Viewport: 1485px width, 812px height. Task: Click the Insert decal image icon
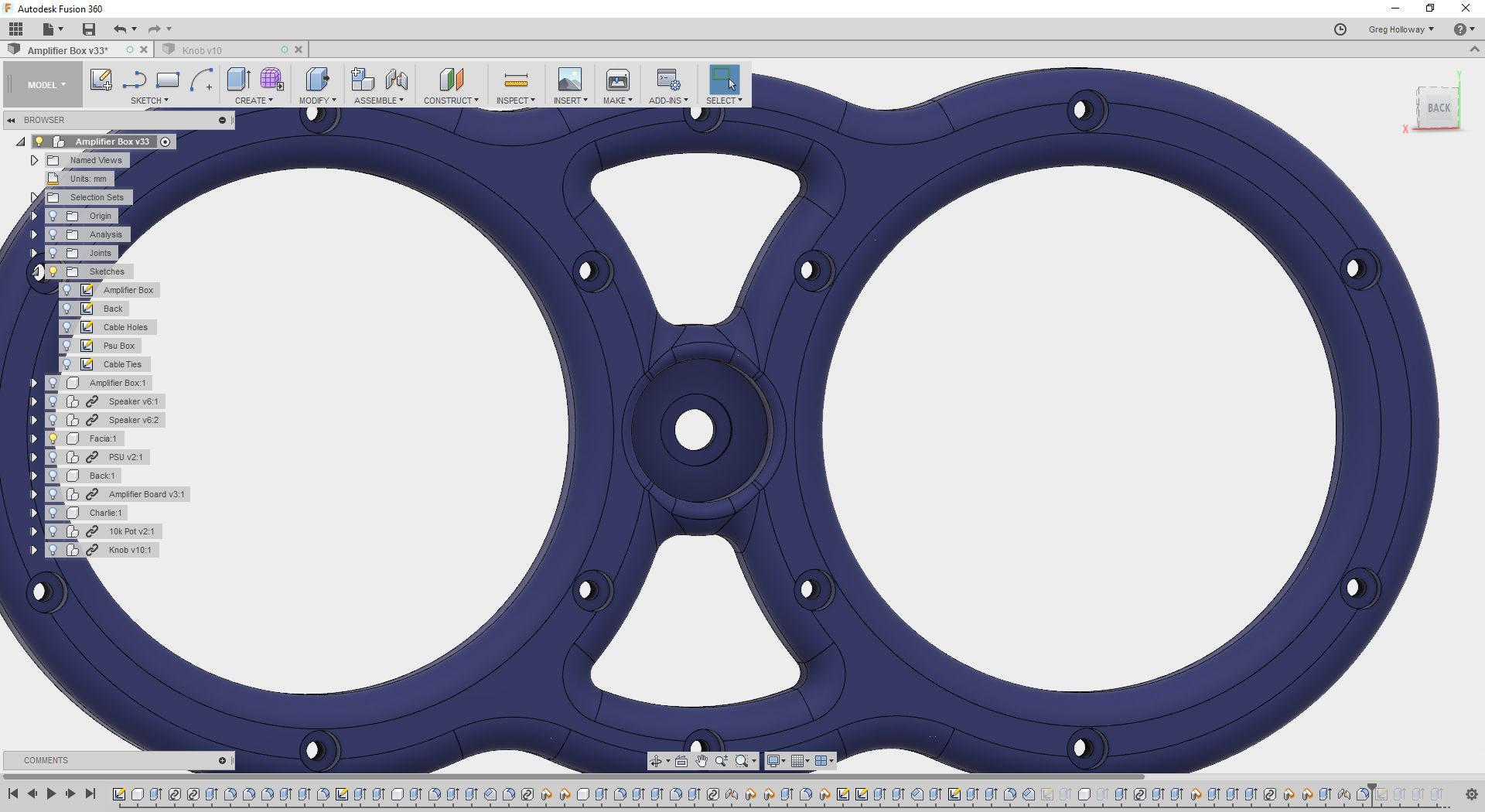570,80
